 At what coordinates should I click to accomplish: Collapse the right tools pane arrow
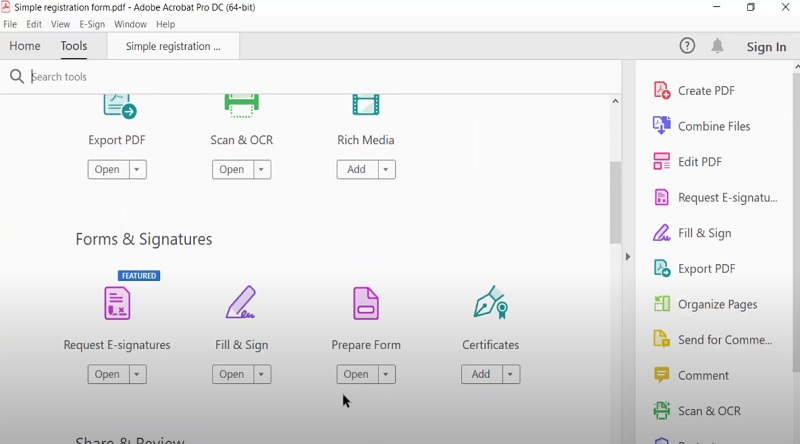coord(628,257)
